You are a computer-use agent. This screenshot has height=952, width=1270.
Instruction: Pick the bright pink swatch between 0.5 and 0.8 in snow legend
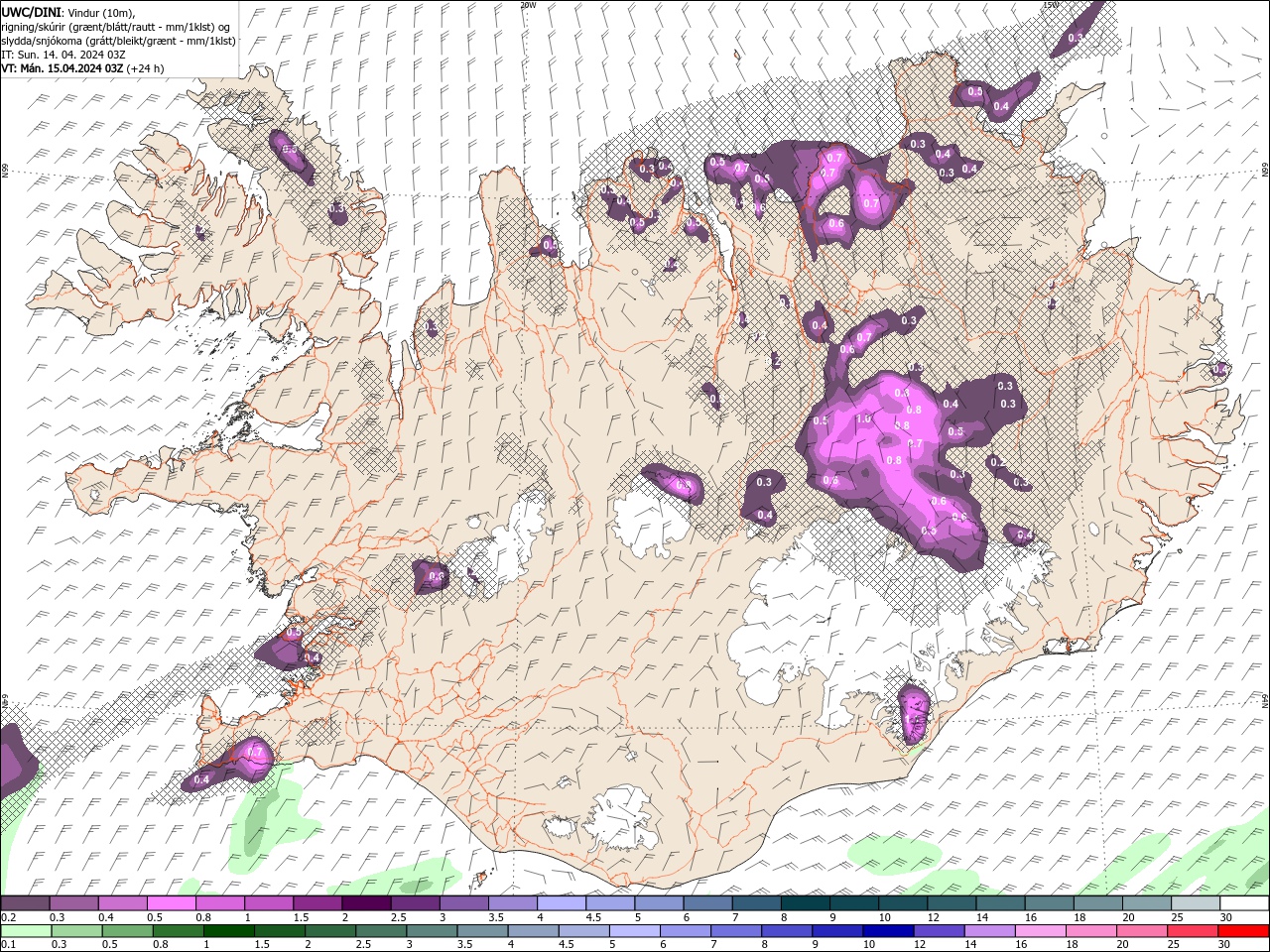[x=172, y=903]
